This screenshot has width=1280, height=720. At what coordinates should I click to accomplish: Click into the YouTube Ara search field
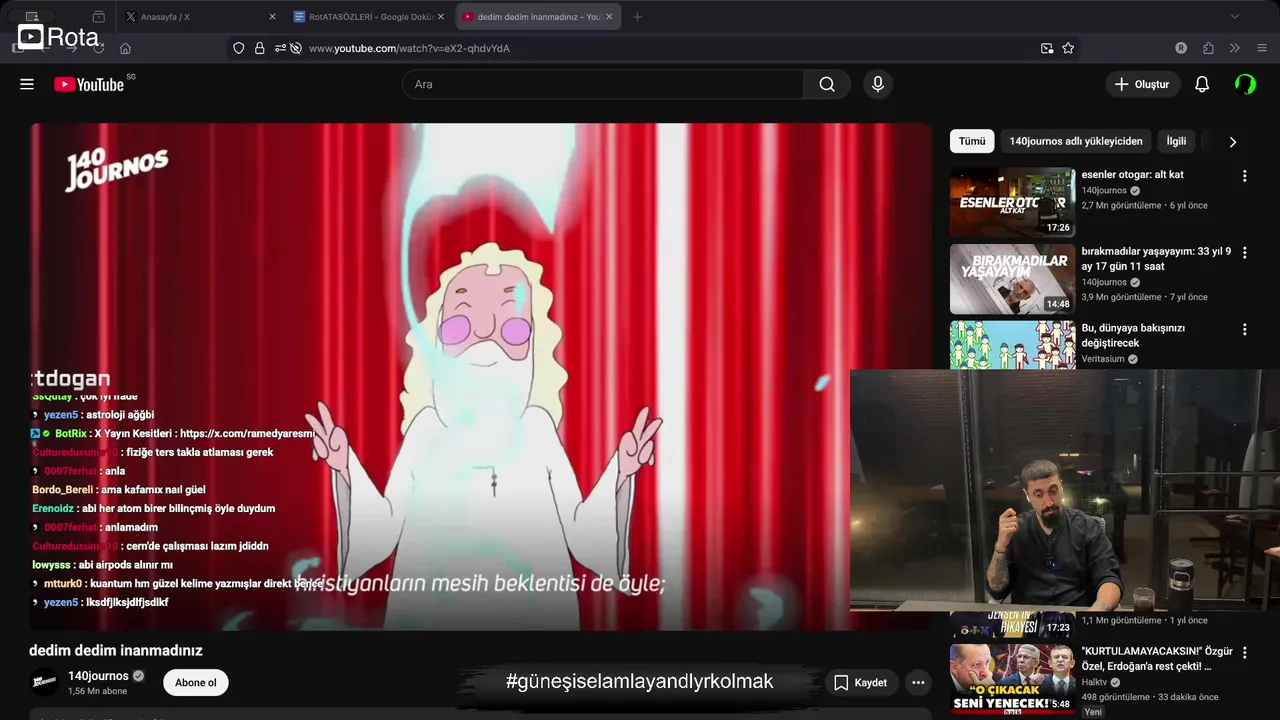click(603, 84)
